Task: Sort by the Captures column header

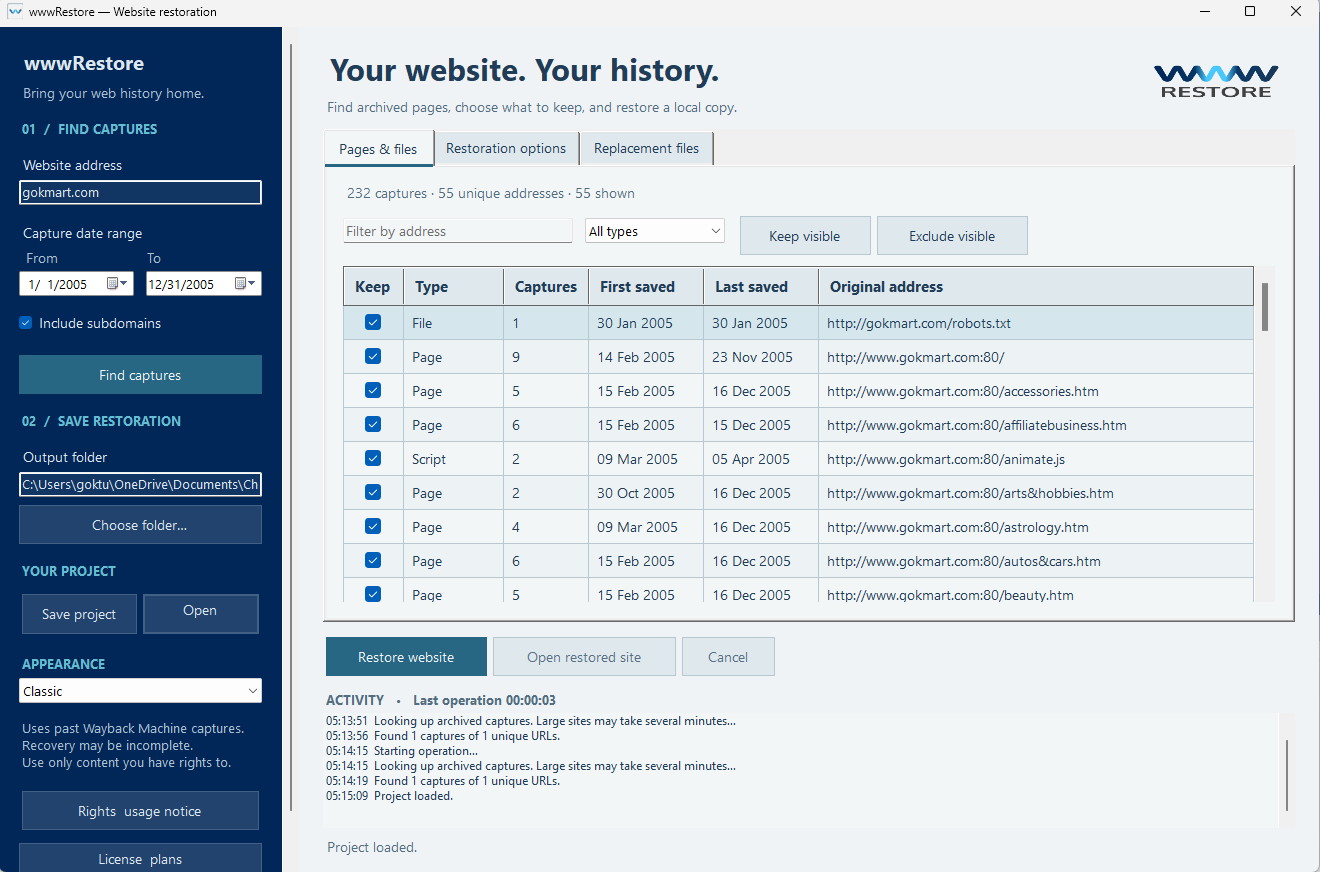Action: [x=545, y=286]
